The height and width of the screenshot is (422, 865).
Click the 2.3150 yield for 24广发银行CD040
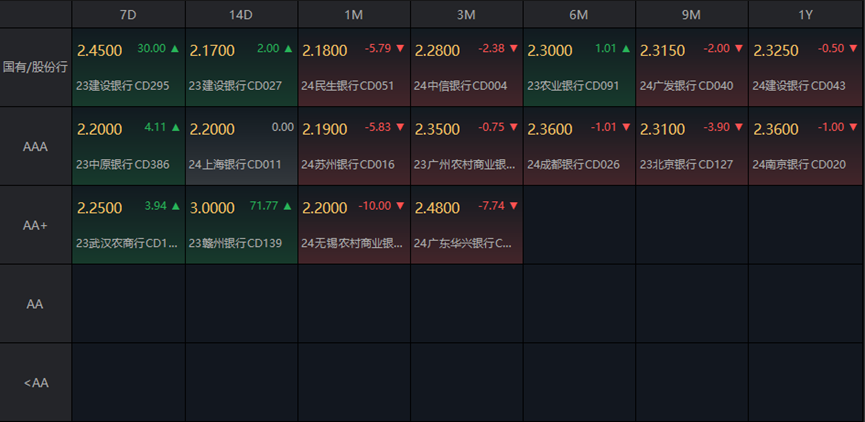pos(663,51)
